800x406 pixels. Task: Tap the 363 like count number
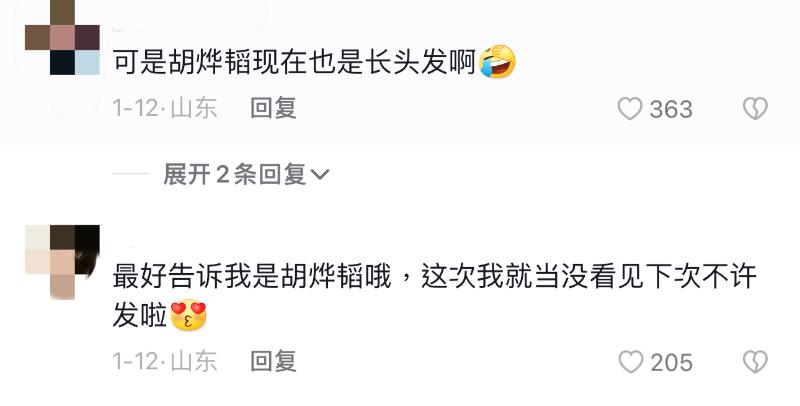click(671, 109)
